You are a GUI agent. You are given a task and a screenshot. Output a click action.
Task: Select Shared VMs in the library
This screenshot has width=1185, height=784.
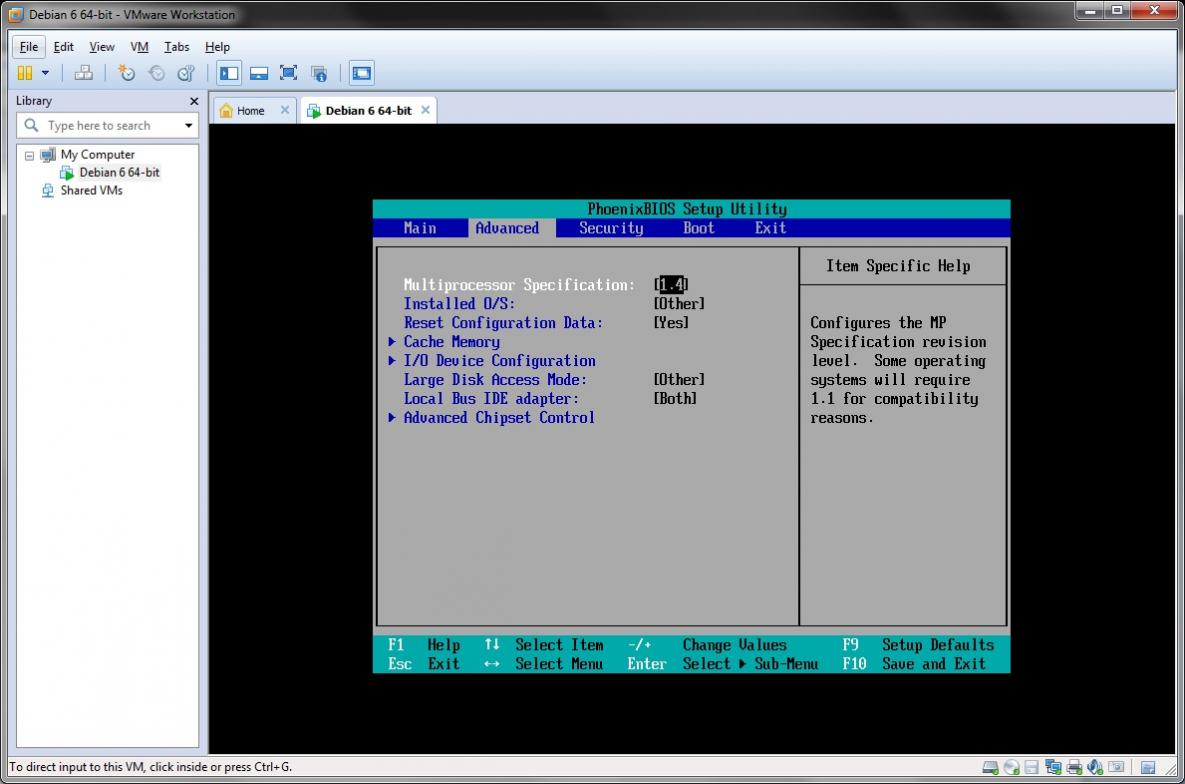(91, 190)
